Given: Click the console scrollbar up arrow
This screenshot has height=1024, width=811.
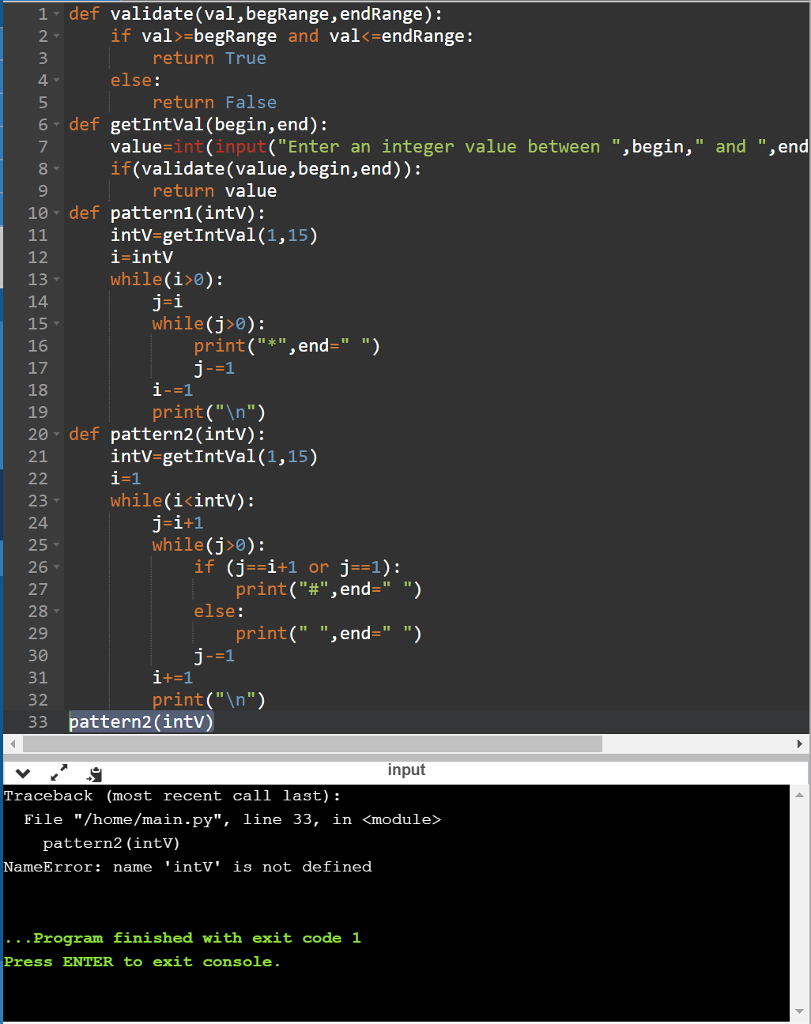Looking at the screenshot, I should coord(799,795).
